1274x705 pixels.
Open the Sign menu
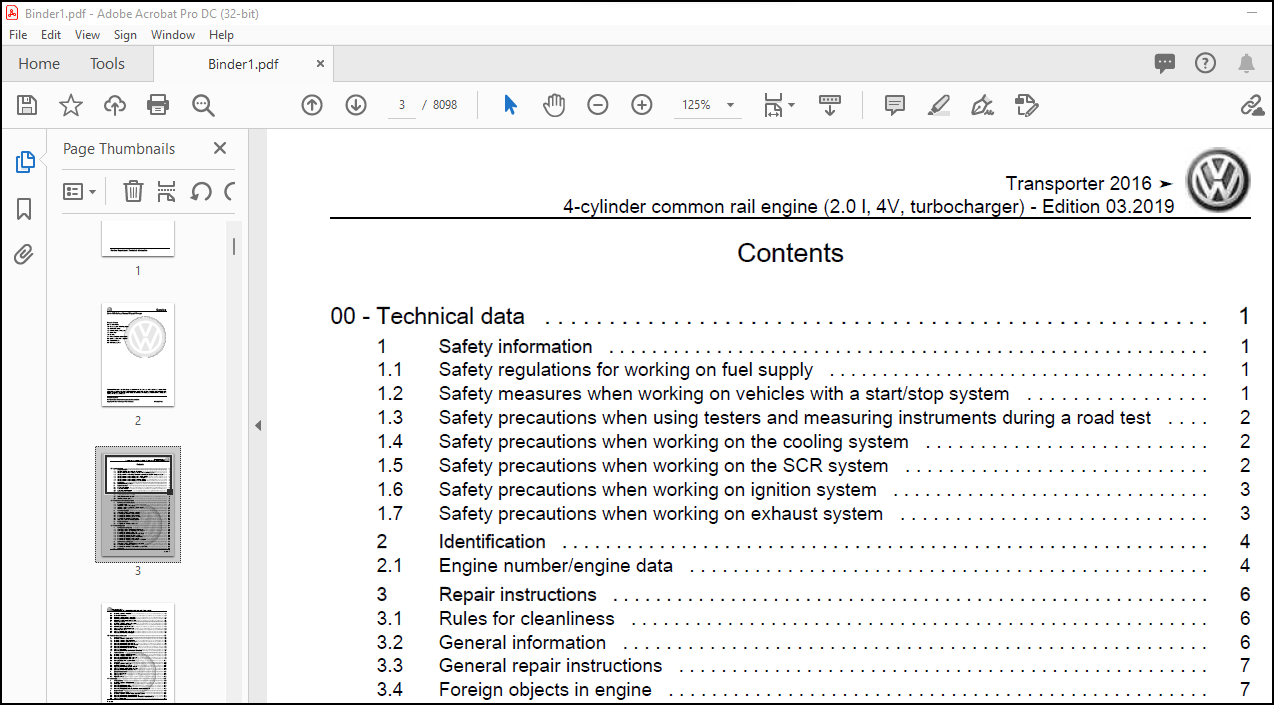[125, 34]
